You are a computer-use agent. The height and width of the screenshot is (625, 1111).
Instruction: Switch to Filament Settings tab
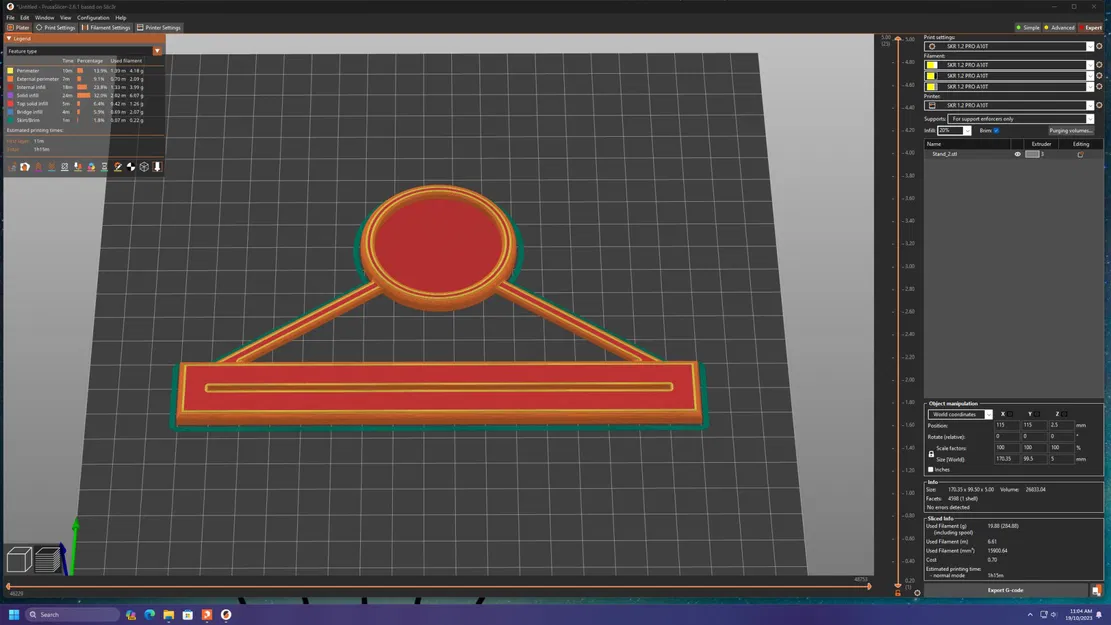106,28
